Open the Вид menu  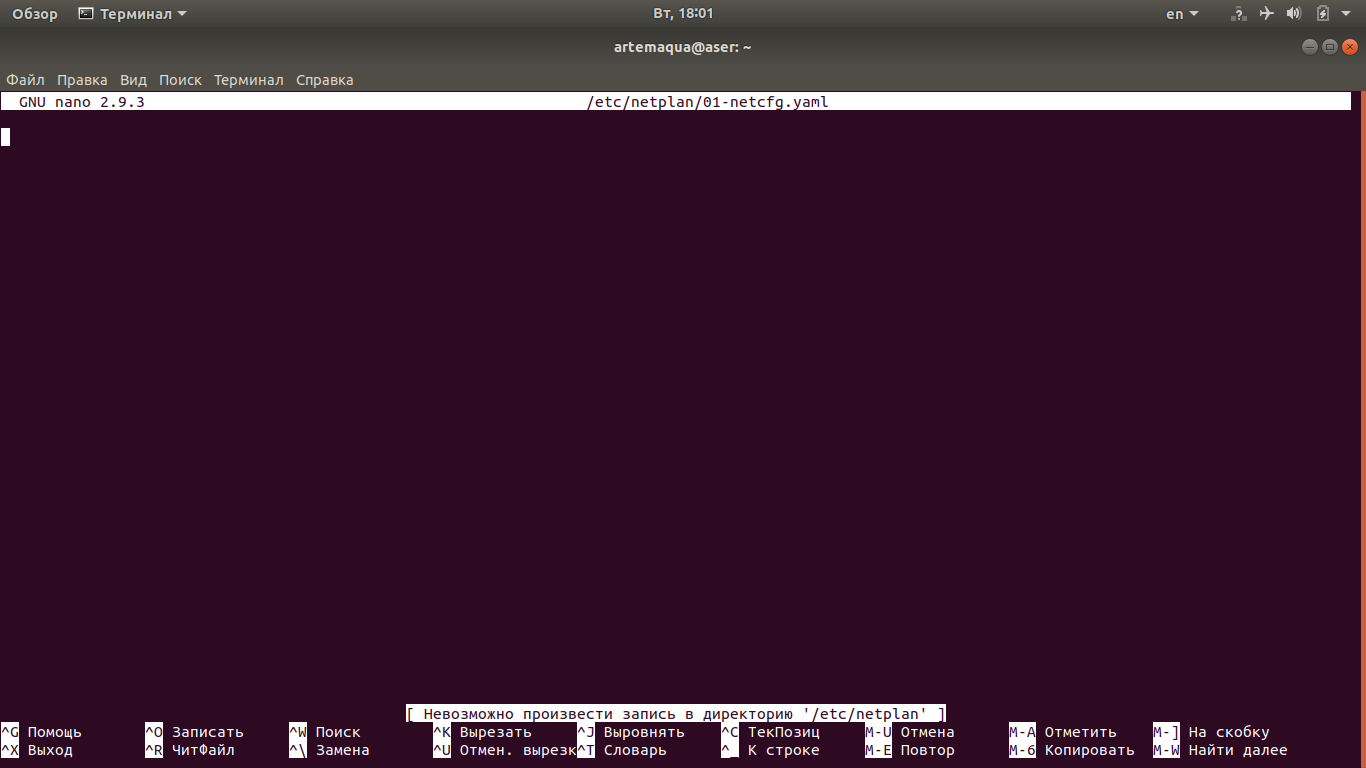point(133,80)
